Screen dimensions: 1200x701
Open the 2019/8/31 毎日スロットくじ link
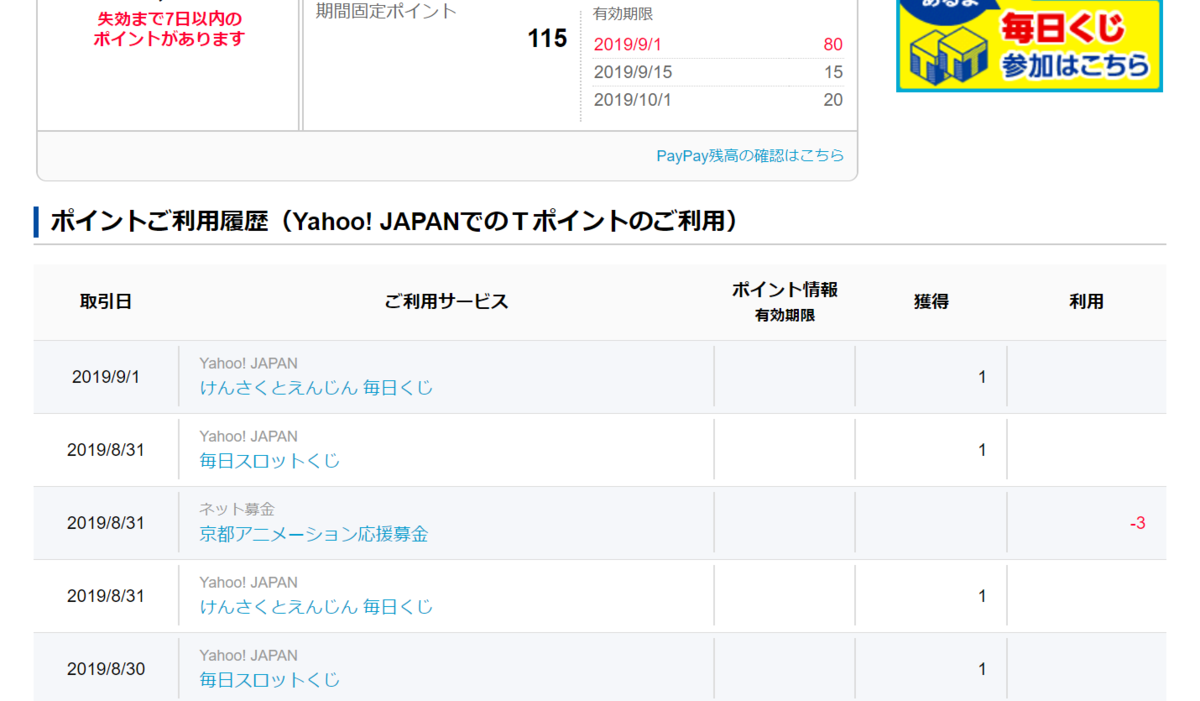tap(270, 460)
